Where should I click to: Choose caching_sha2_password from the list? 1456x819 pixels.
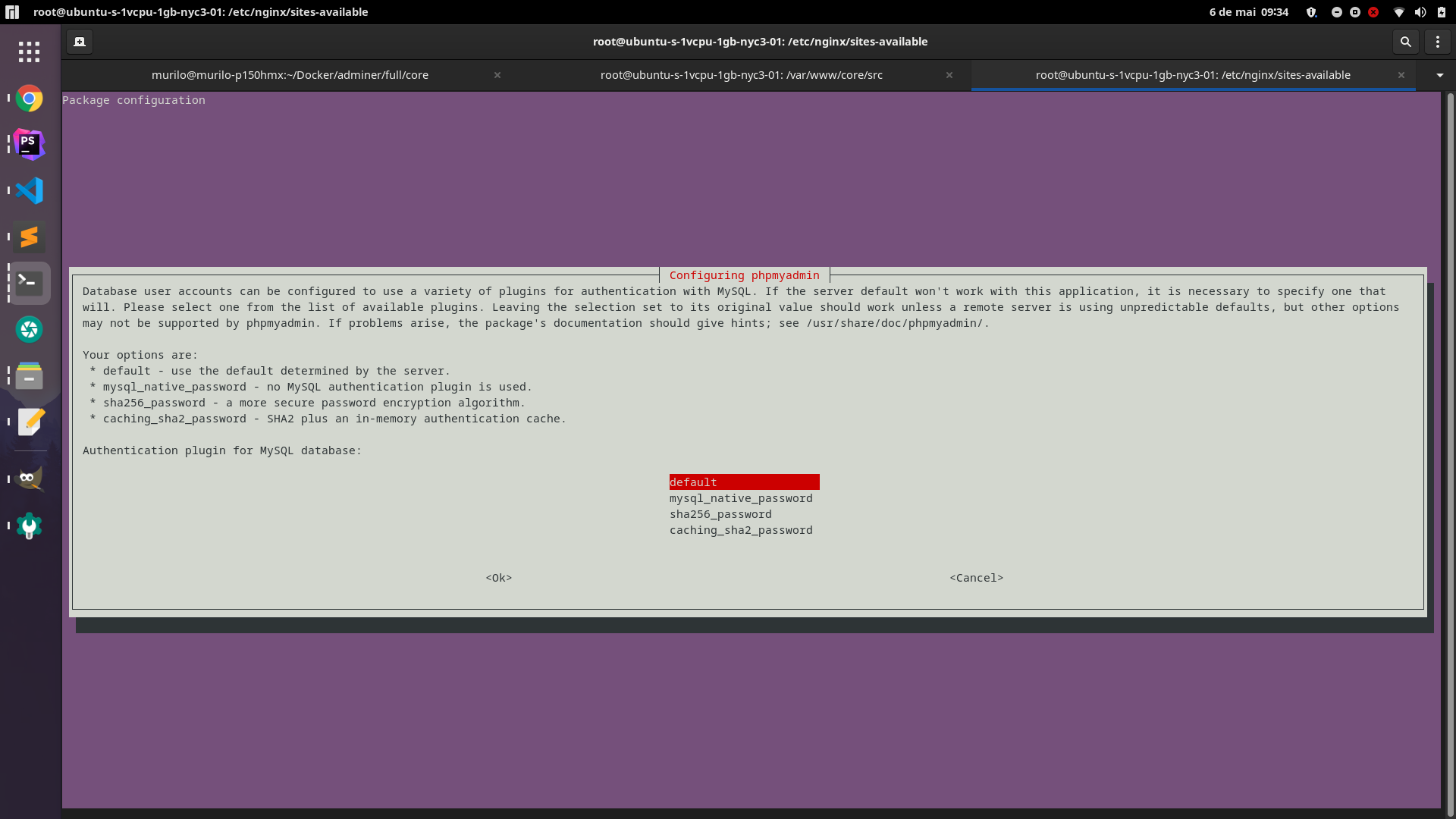point(741,530)
